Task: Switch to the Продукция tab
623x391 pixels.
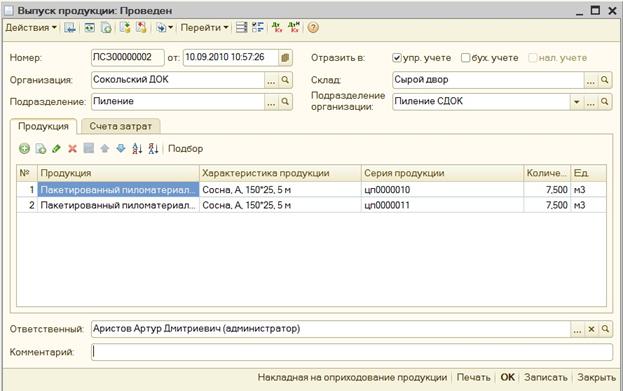Action: (x=43, y=126)
